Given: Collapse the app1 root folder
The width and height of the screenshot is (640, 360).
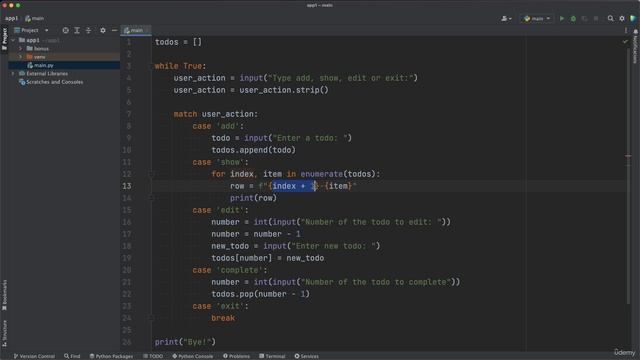Looking at the screenshot, I should [x=13, y=40].
